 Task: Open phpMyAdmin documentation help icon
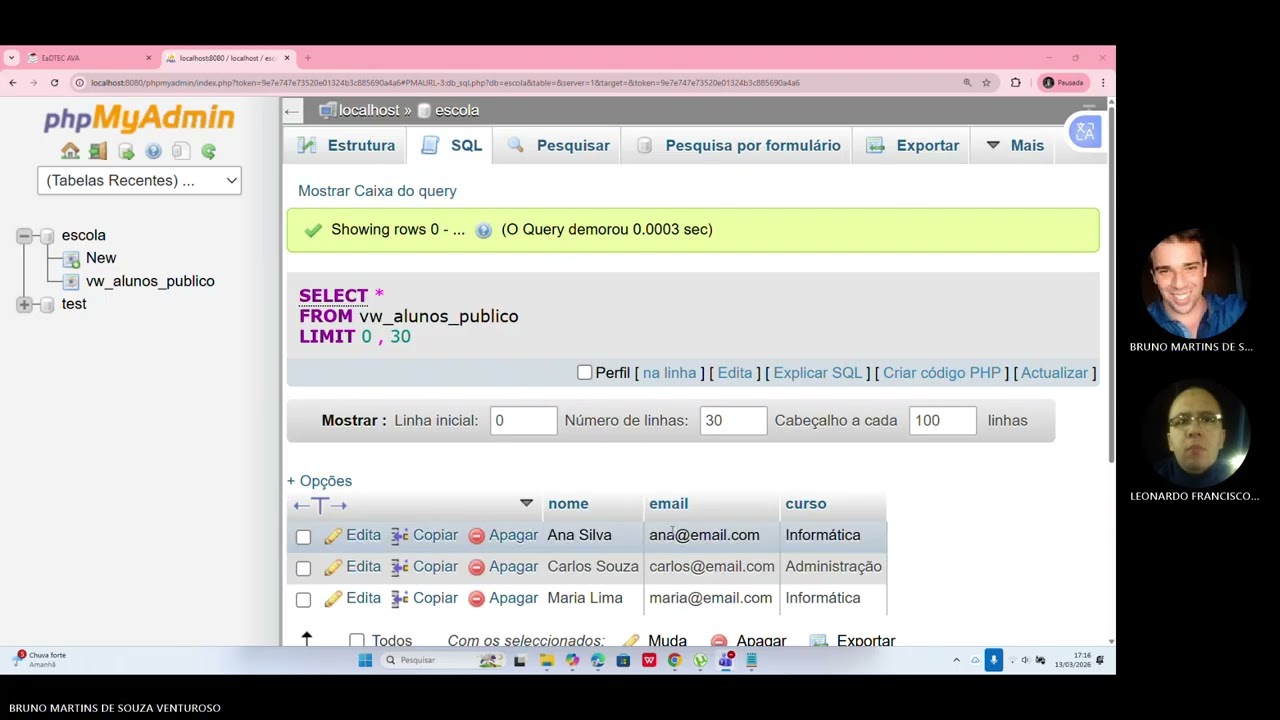[x=153, y=151]
